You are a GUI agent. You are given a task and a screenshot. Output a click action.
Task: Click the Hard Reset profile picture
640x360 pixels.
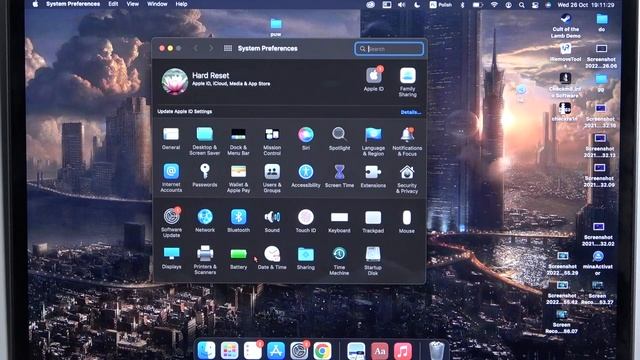[x=174, y=81]
